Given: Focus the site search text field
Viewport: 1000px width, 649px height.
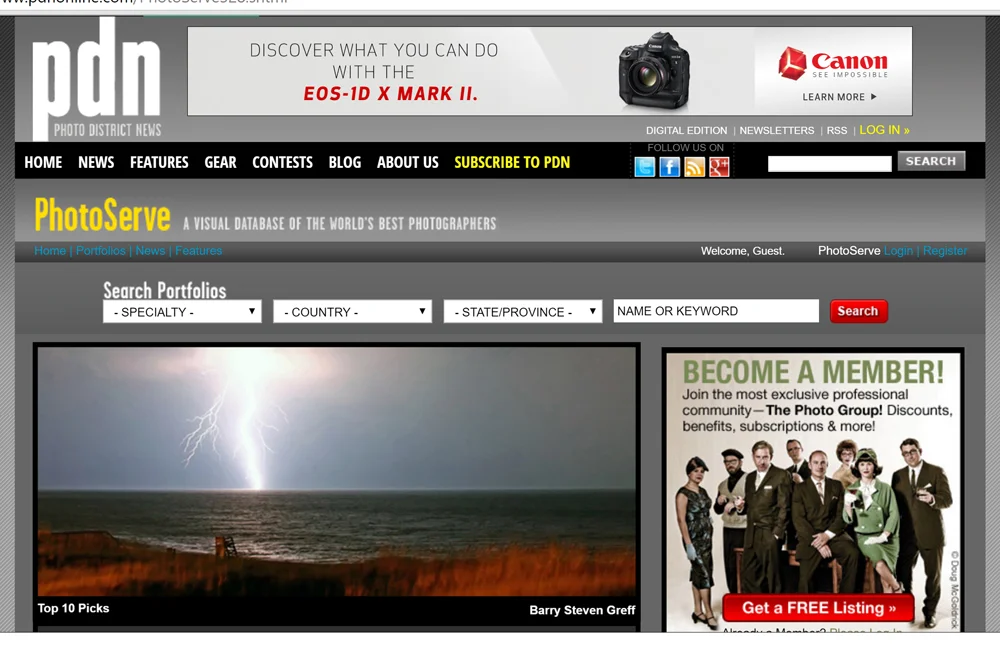Looking at the screenshot, I should coord(830,164).
